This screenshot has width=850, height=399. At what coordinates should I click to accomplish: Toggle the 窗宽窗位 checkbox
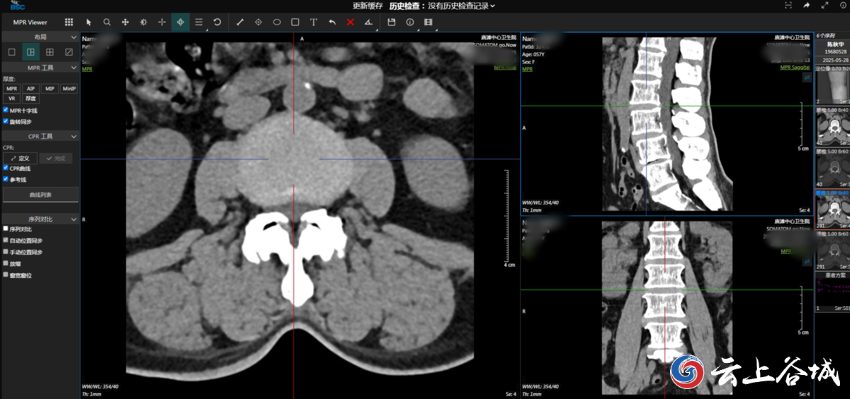point(5,274)
